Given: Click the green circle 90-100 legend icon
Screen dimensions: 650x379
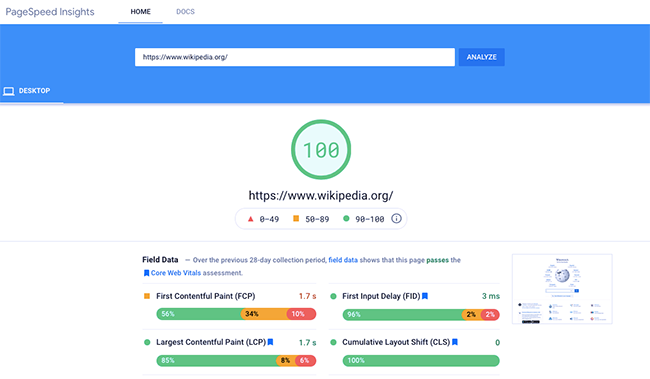Looking at the screenshot, I should pyautogui.click(x=346, y=219).
